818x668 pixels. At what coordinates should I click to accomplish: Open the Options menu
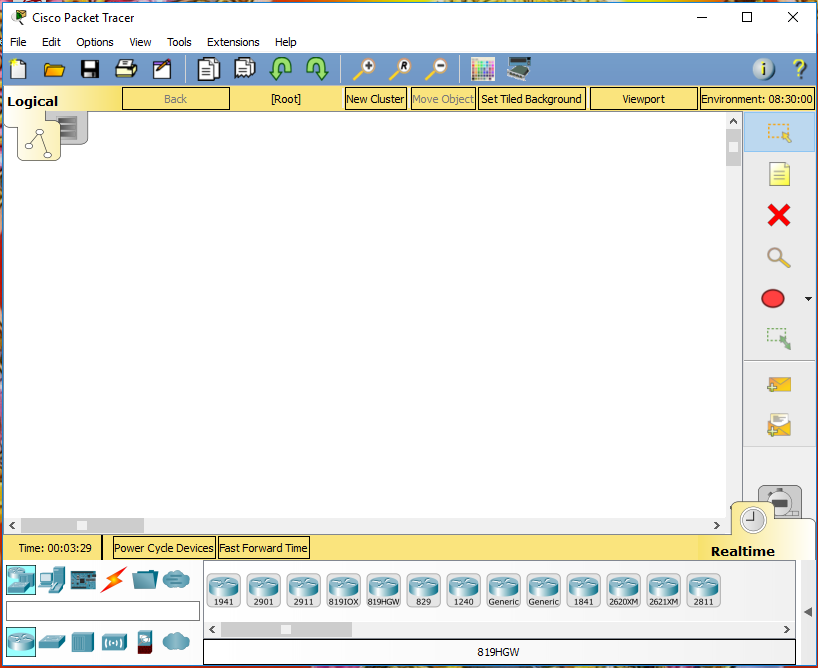(x=94, y=42)
